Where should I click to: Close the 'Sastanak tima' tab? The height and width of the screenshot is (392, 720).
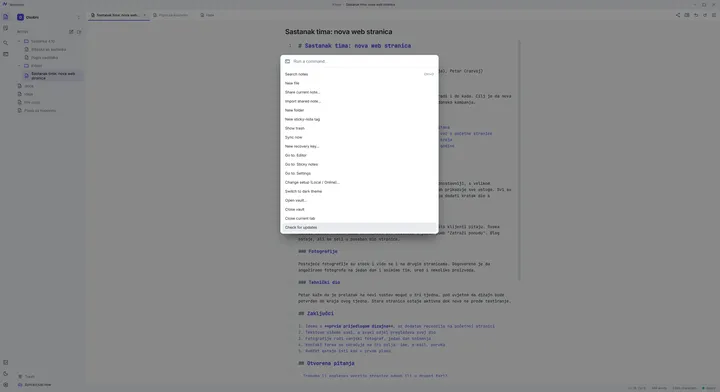click(145, 15)
